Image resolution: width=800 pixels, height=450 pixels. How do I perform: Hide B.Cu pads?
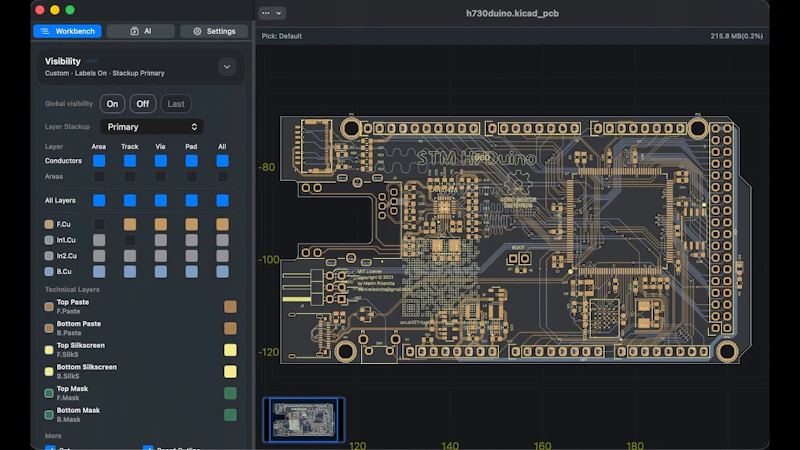pos(191,271)
